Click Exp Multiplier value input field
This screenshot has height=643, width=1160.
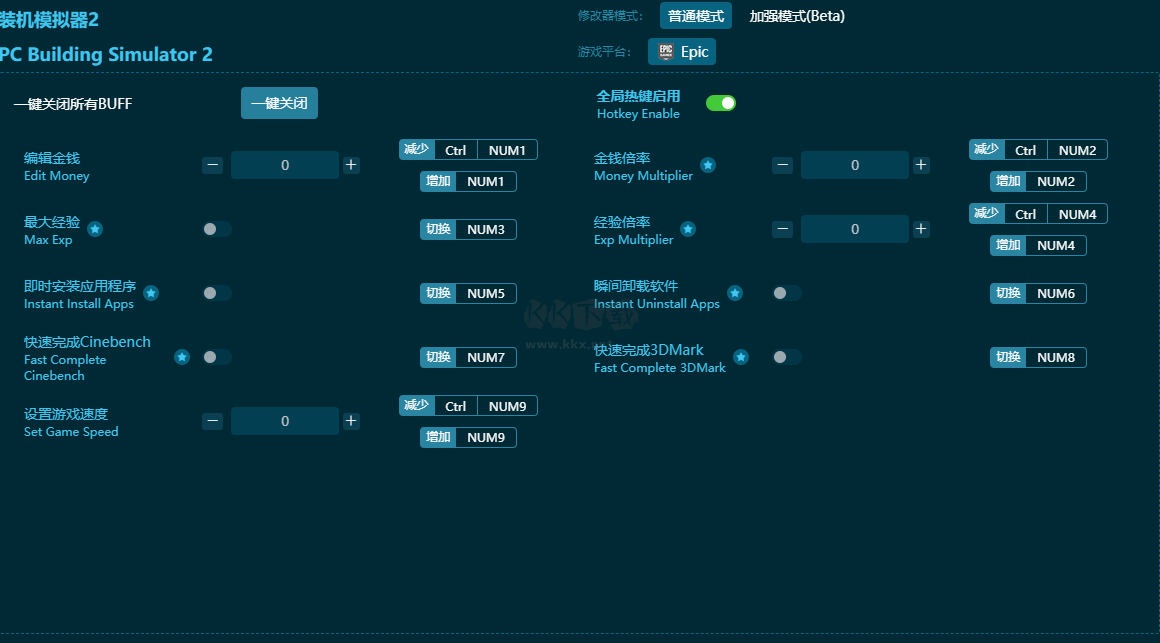854,229
